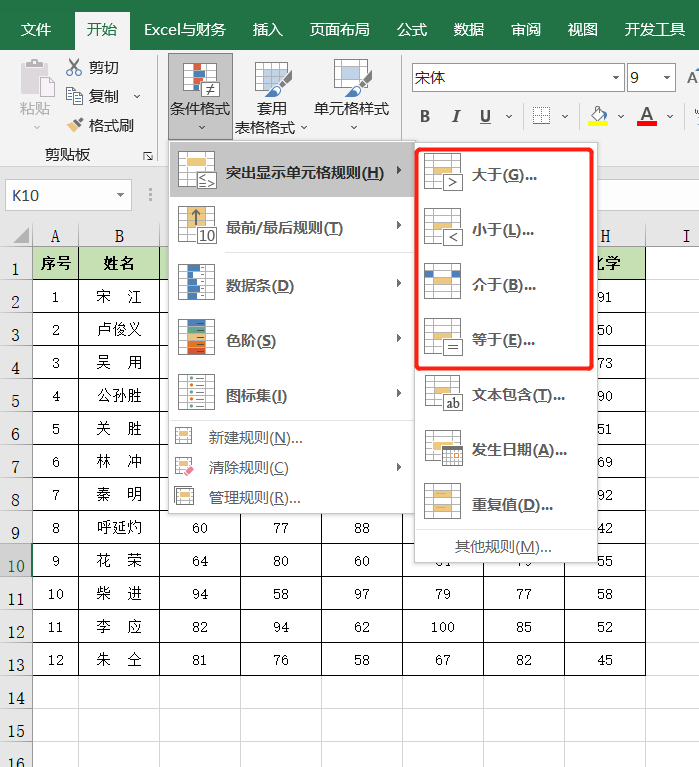699x767 pixels.
Task: Click cell containing 公孙胜
Action: click(x=119, y=395)
